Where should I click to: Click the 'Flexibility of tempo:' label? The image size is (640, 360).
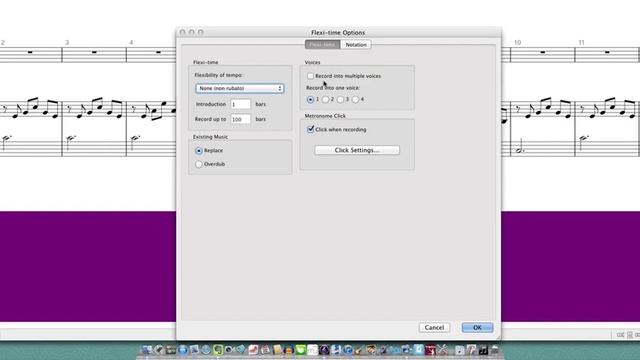click(x=218, y=75)
